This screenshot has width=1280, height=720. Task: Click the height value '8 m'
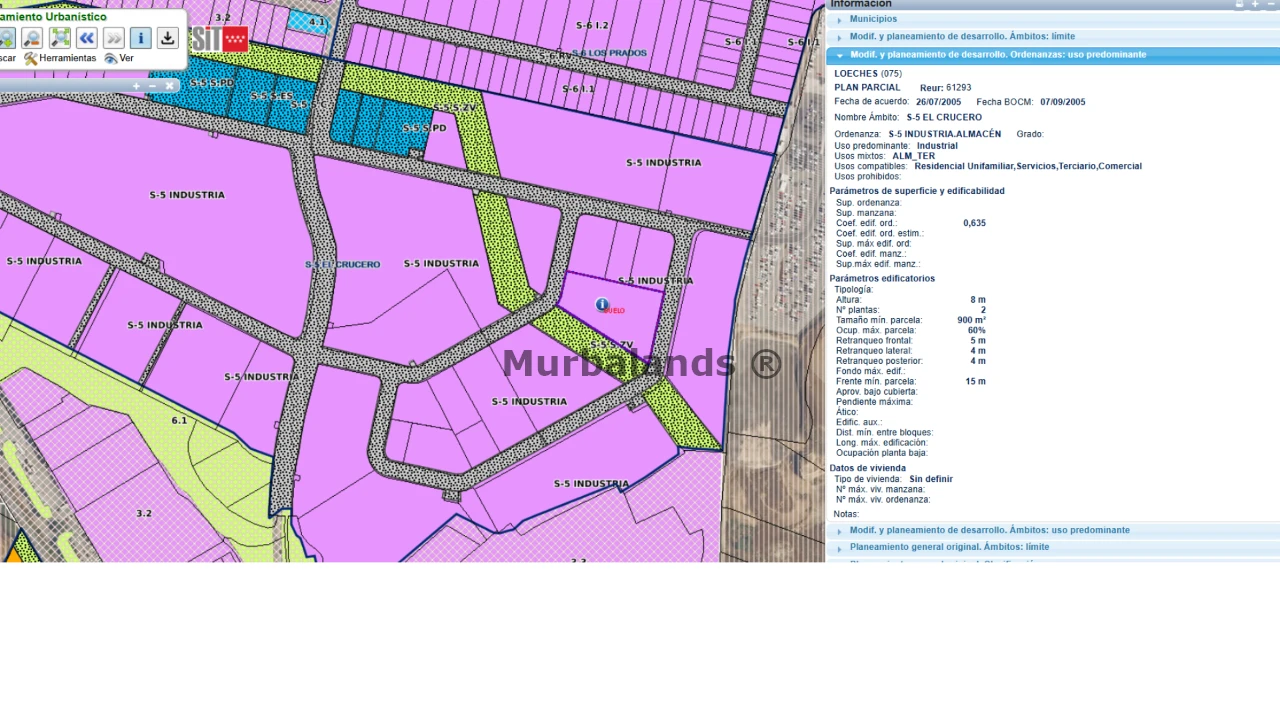[x=978, y=300]
